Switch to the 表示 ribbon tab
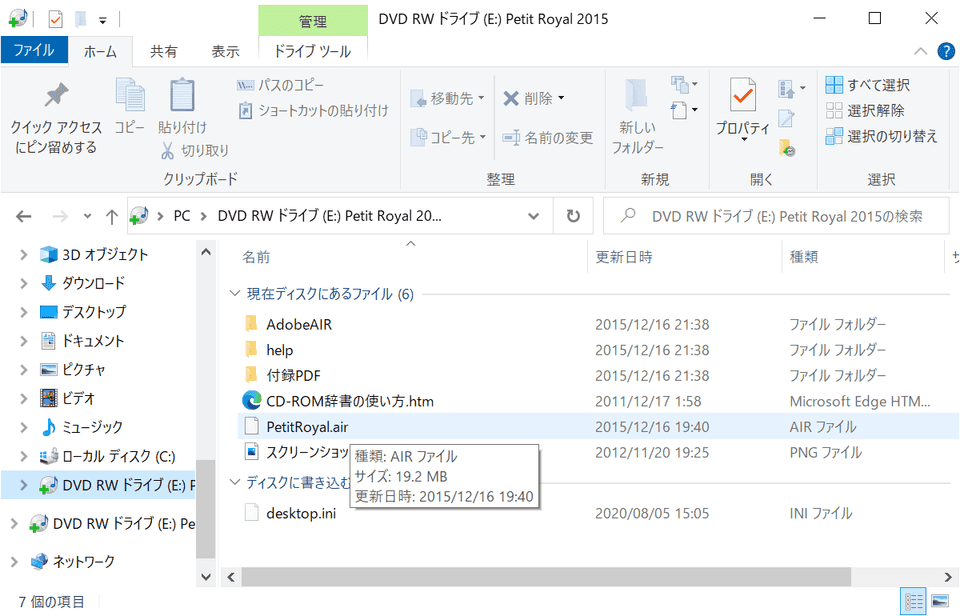This screenshot has width=960, height=616. [226, 51]
